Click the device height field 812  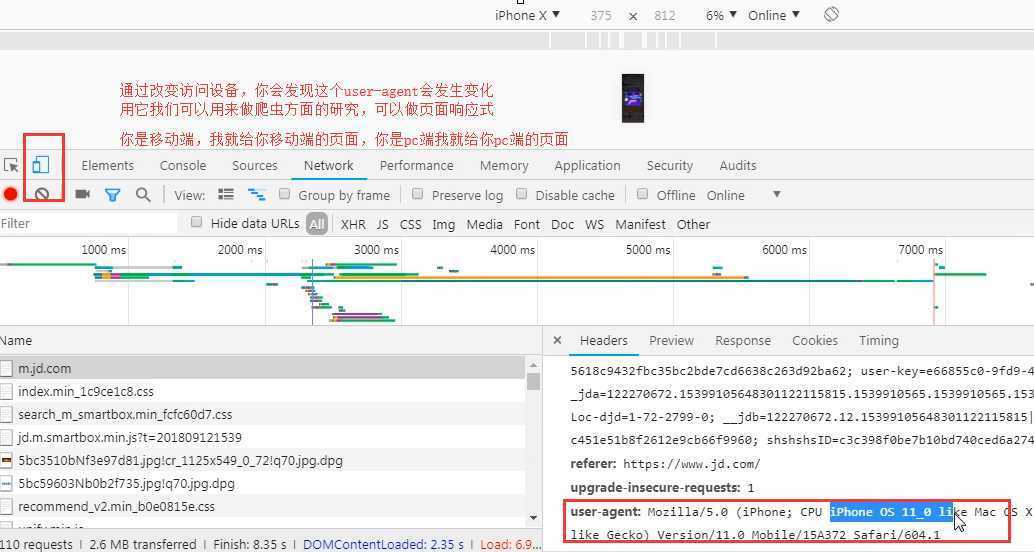point(664,15)
